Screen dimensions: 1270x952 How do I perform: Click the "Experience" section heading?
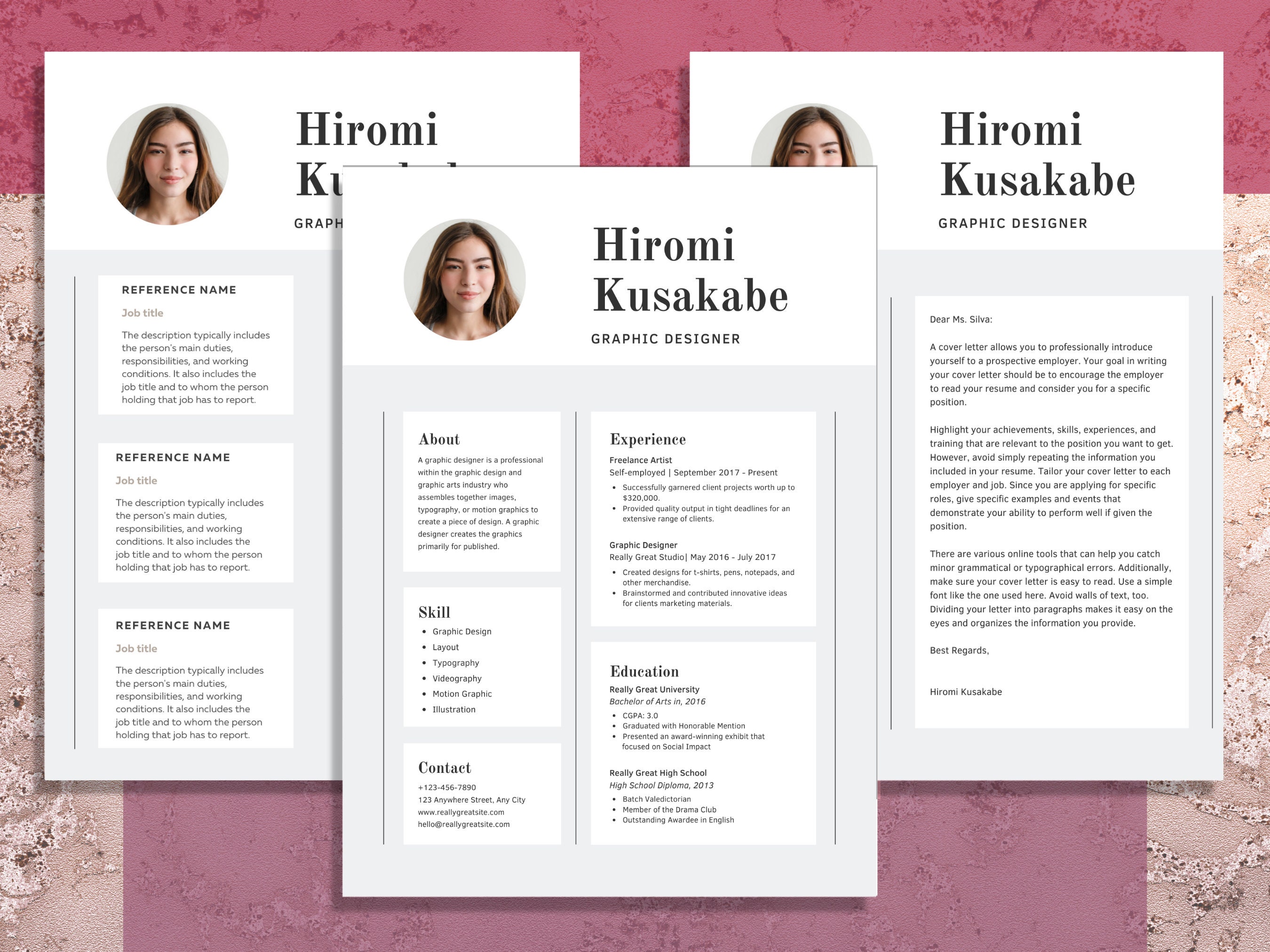click(648, 439)
